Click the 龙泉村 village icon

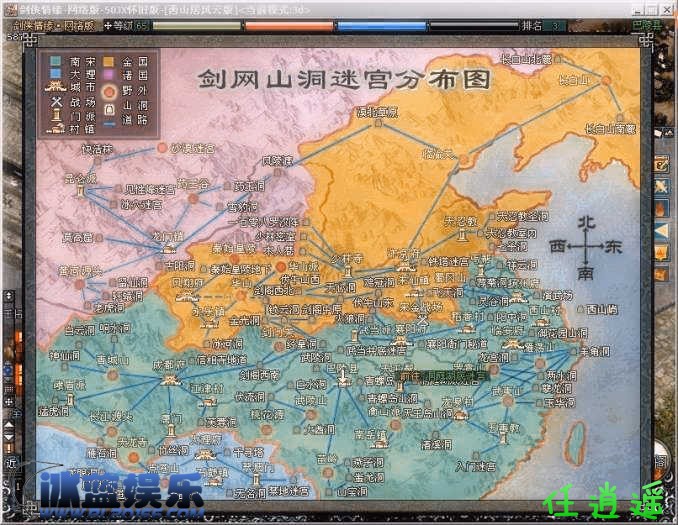coord(460,416)
